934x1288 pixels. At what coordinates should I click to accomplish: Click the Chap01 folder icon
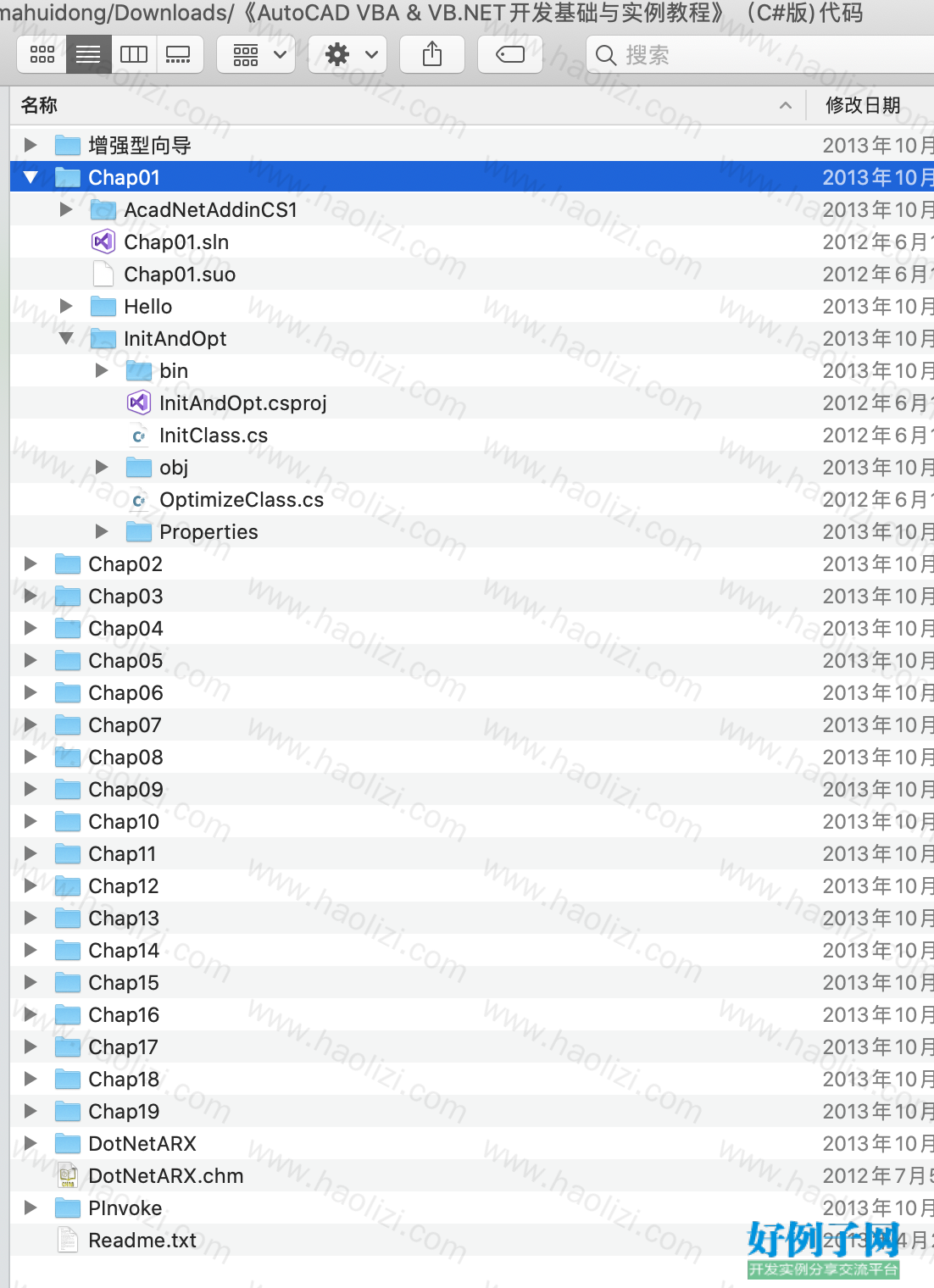[x=68, y=177]
